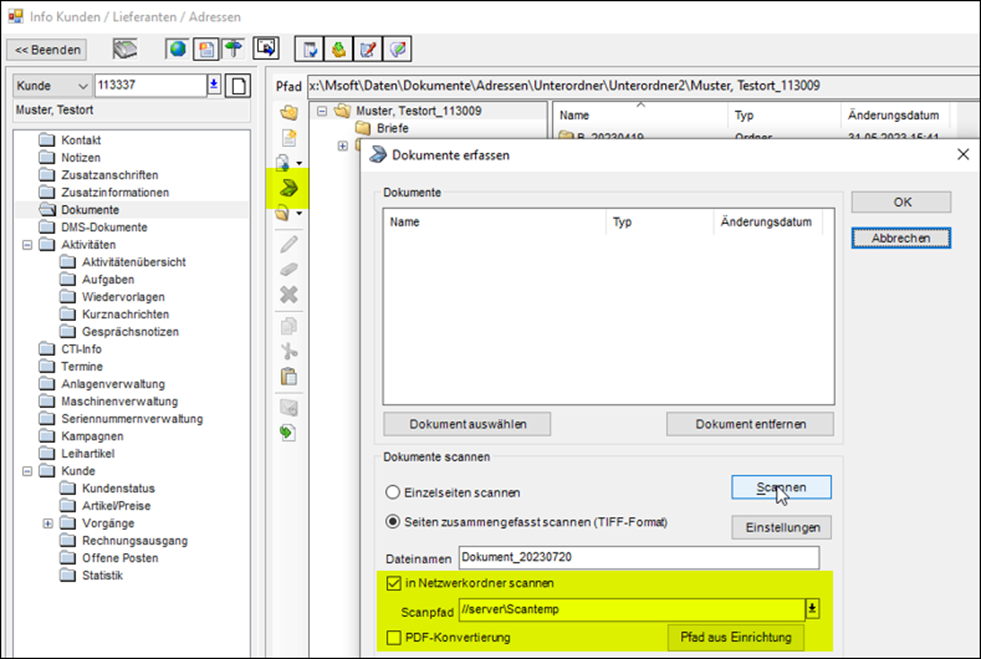Open Zusatzinformationen in the left tree
Viewport: 981px width, 659px height.
(115, 192)
